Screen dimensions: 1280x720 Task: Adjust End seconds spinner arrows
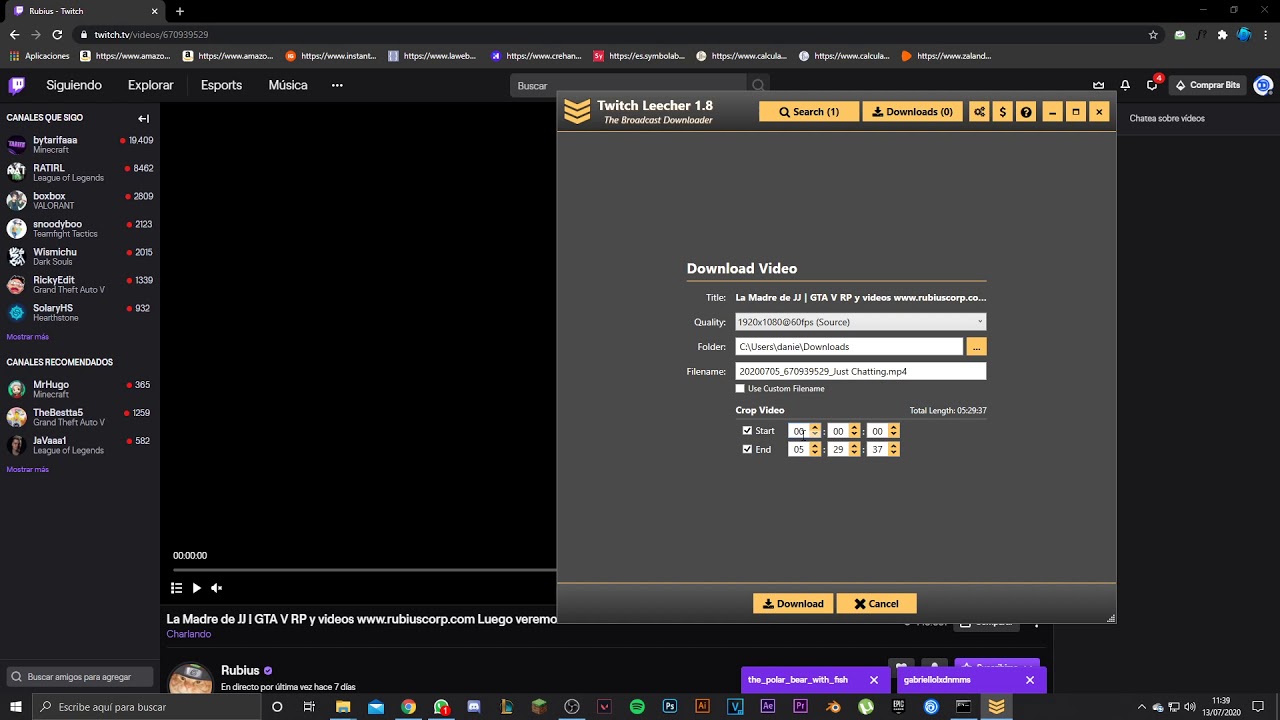pos(893,450)
